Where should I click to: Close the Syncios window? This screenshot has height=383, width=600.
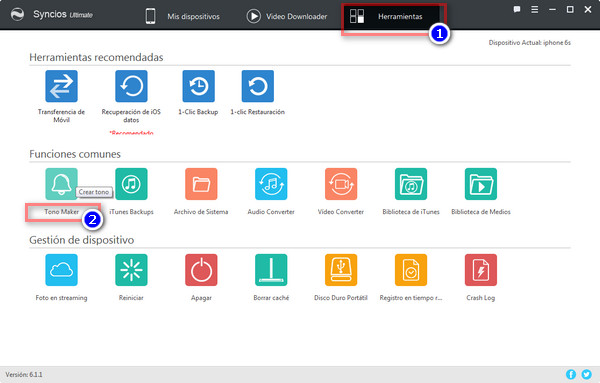tap(588, 9)
